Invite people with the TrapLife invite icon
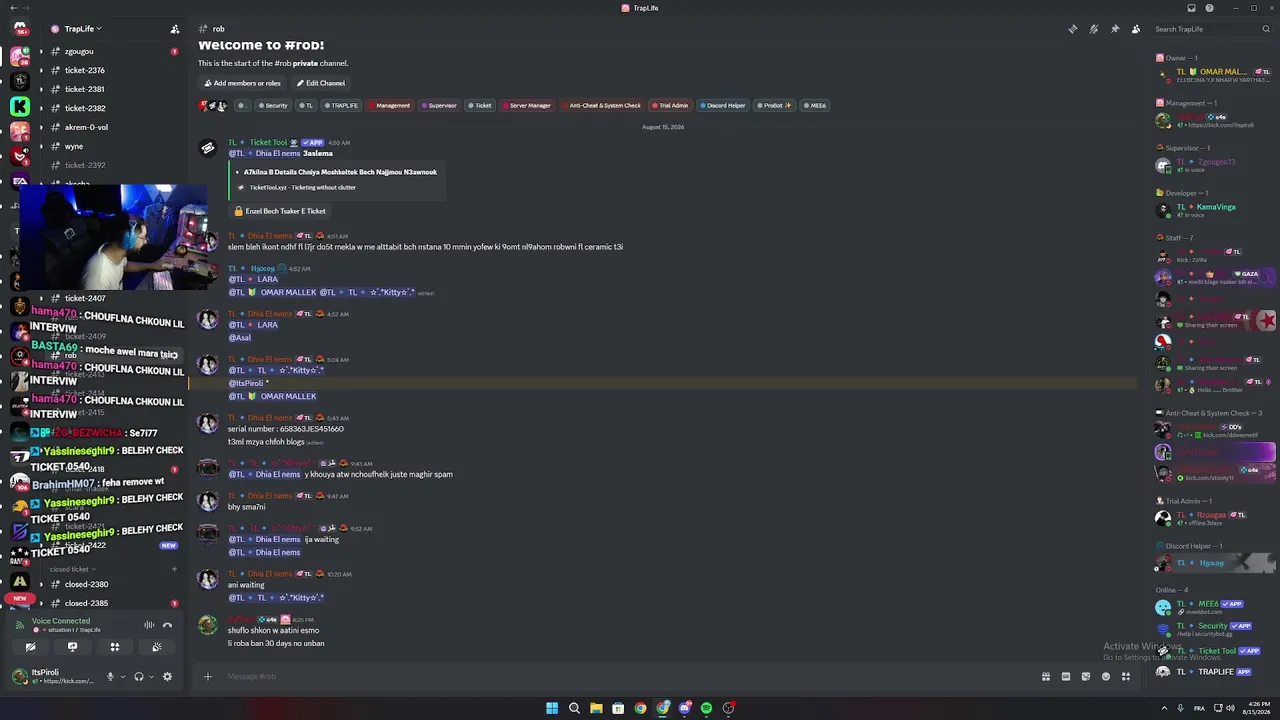Viewport: 1280px width, 720px height. tap(175, 29)
